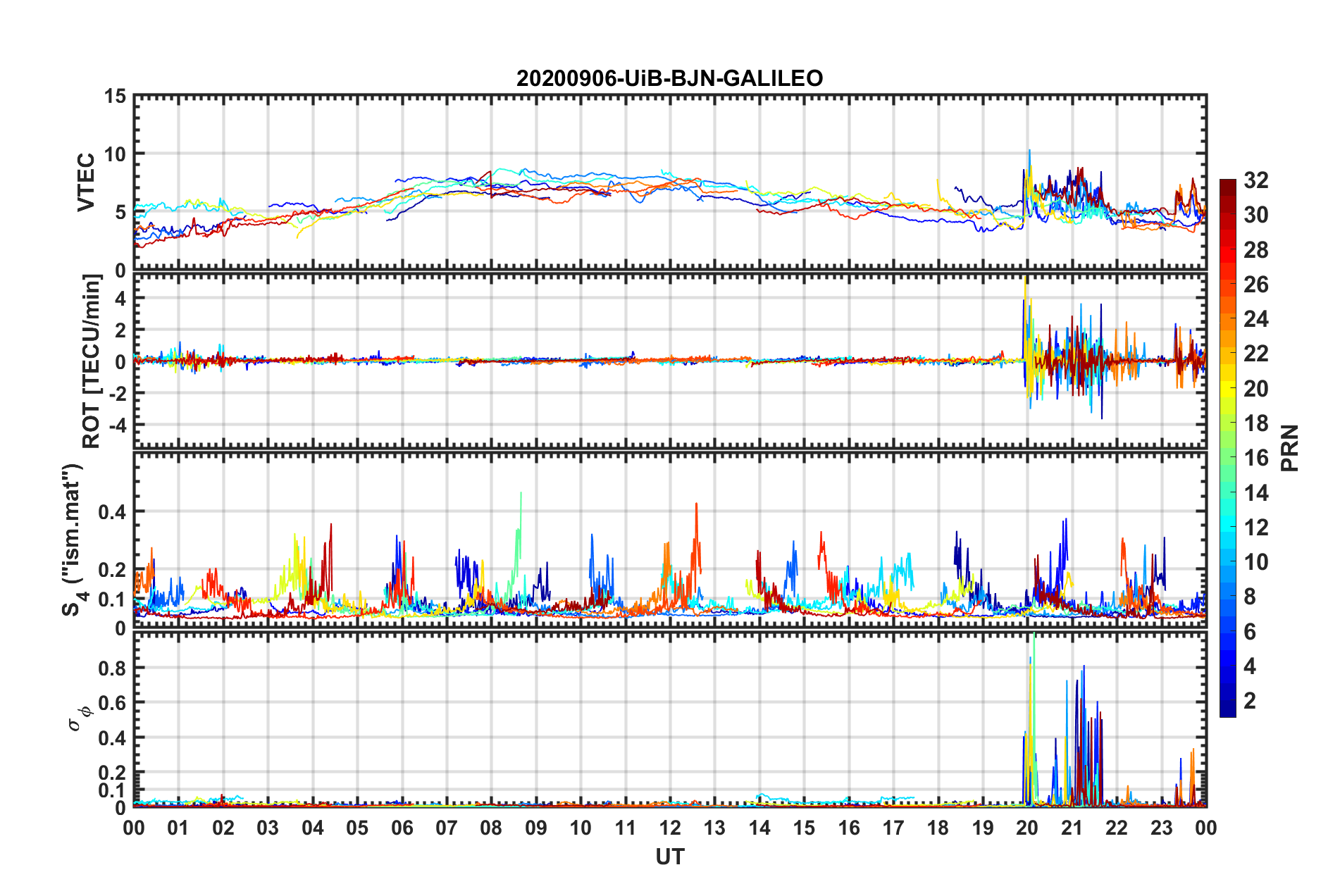1340x896 pixels.
Task: Click the ROT [TECU/min] y-axis label
Action: pos(92,361)
